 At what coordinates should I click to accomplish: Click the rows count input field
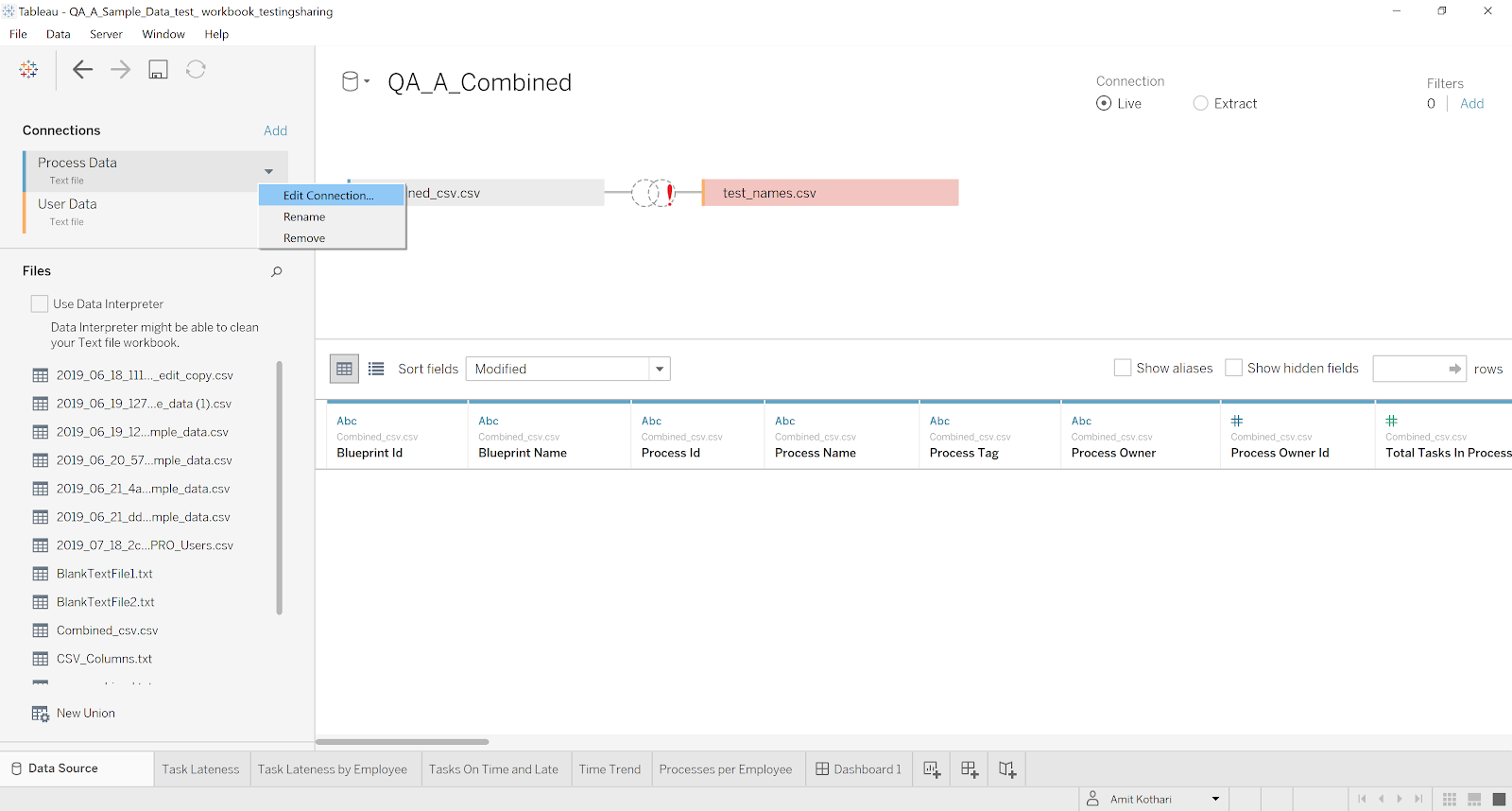(x=1419, y=369)
